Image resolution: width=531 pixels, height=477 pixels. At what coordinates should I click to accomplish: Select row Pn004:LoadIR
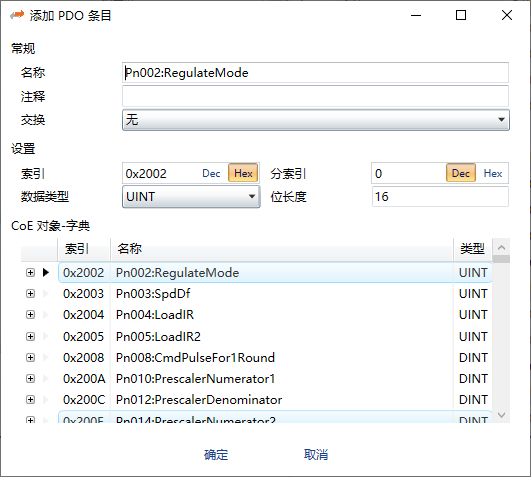pos(275,315)
